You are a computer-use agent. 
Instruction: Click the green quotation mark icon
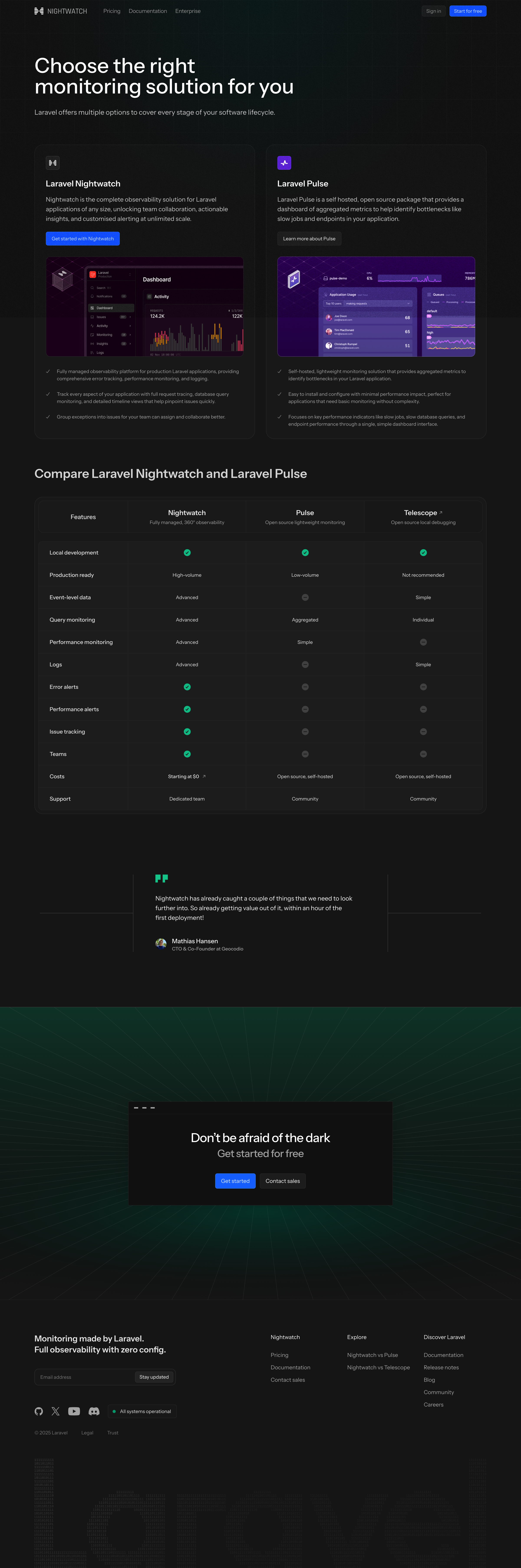pos(162,878)
